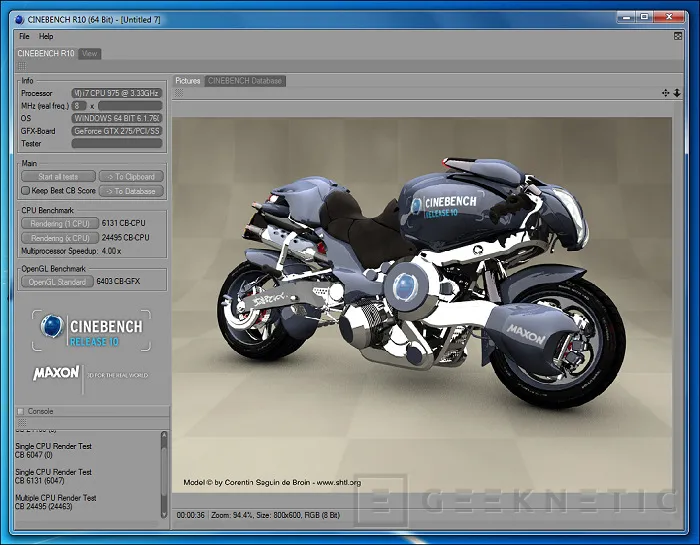Click the grip handle icon below Console label
Image resolution: width=700 pixels, height=545 pixels.
pos(22,422)
